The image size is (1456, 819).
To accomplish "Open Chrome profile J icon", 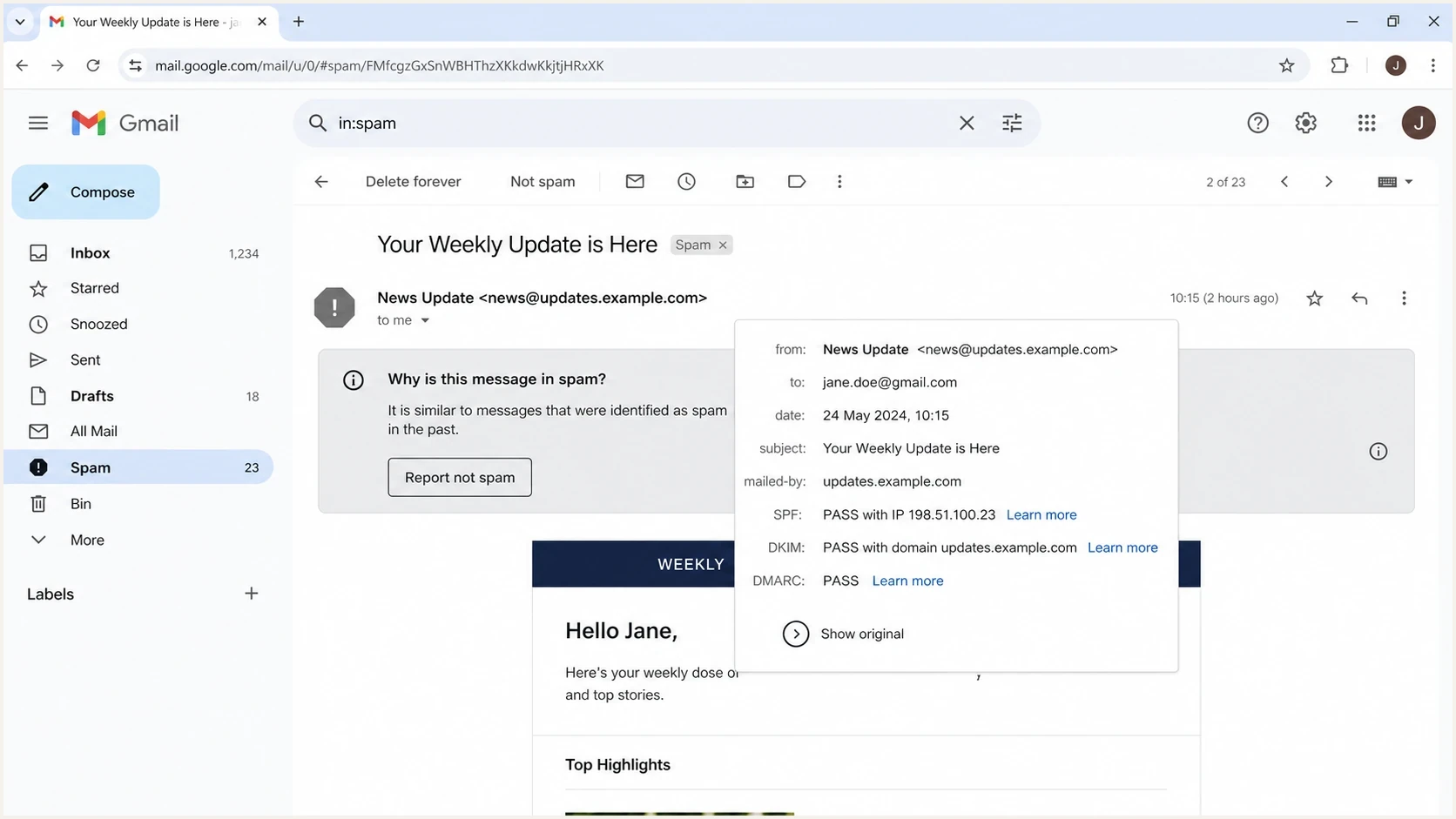I will [x=1395, y=65].
